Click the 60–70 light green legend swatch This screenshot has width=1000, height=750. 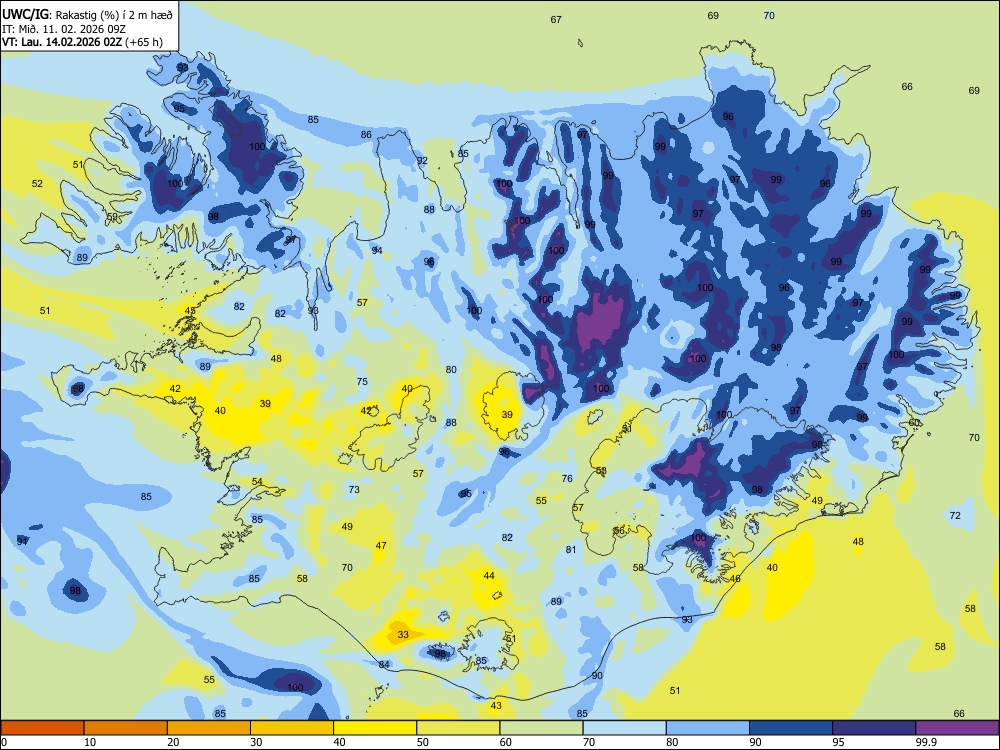[541, 728]
